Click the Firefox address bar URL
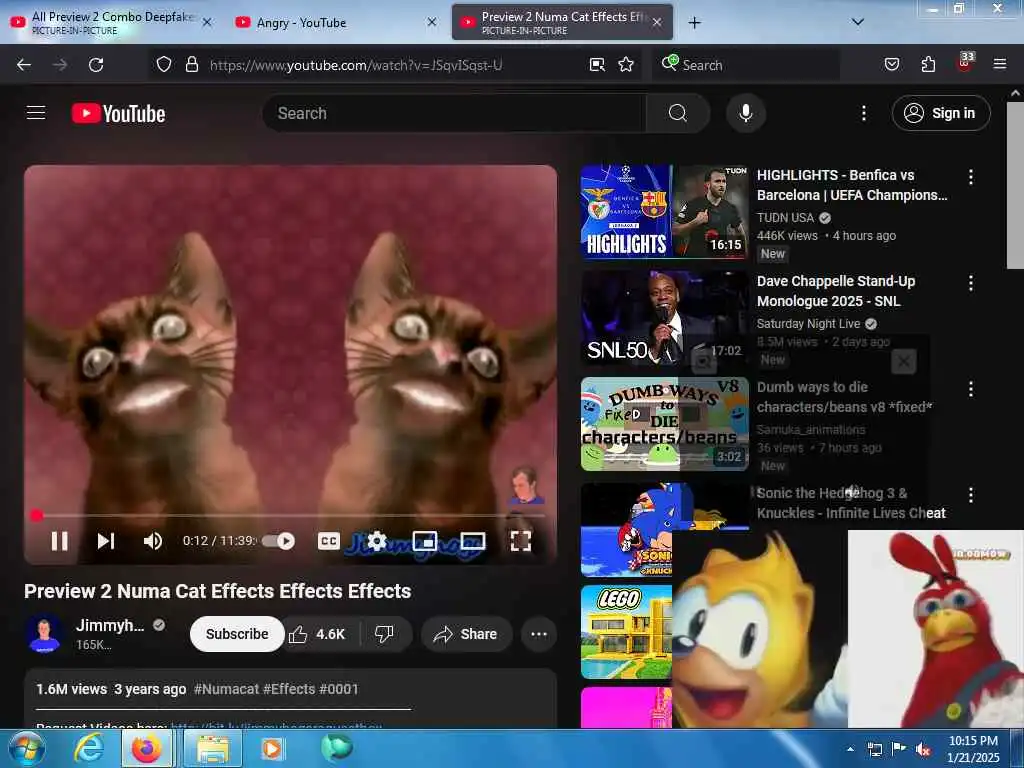Image resolution: width=1024 pixels, height=768 pixels. click(356, 65)
